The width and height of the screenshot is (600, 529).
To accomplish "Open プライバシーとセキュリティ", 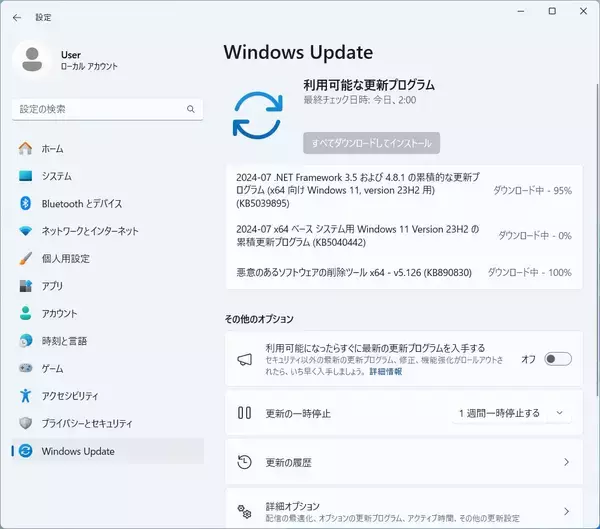I will 108,423.
